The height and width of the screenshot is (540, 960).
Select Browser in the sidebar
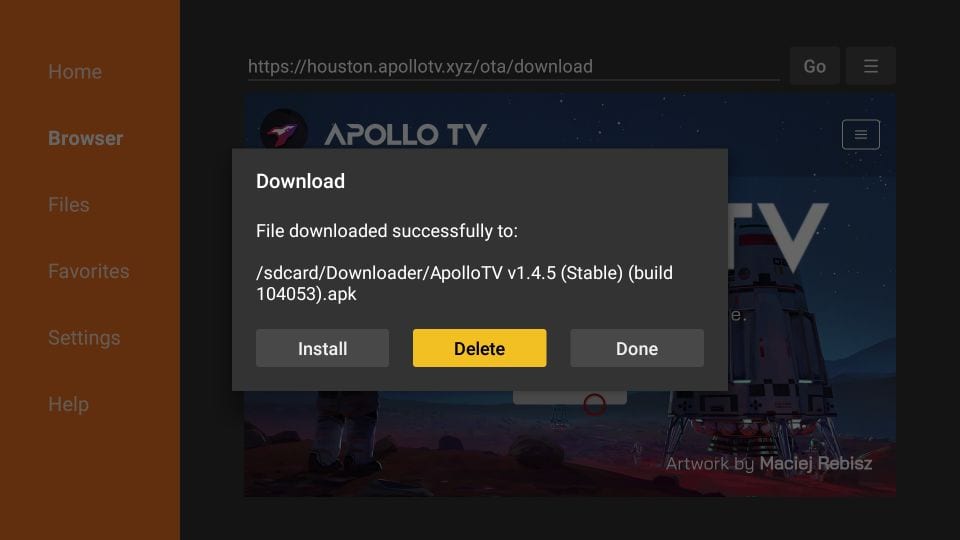tap(86, 138)
